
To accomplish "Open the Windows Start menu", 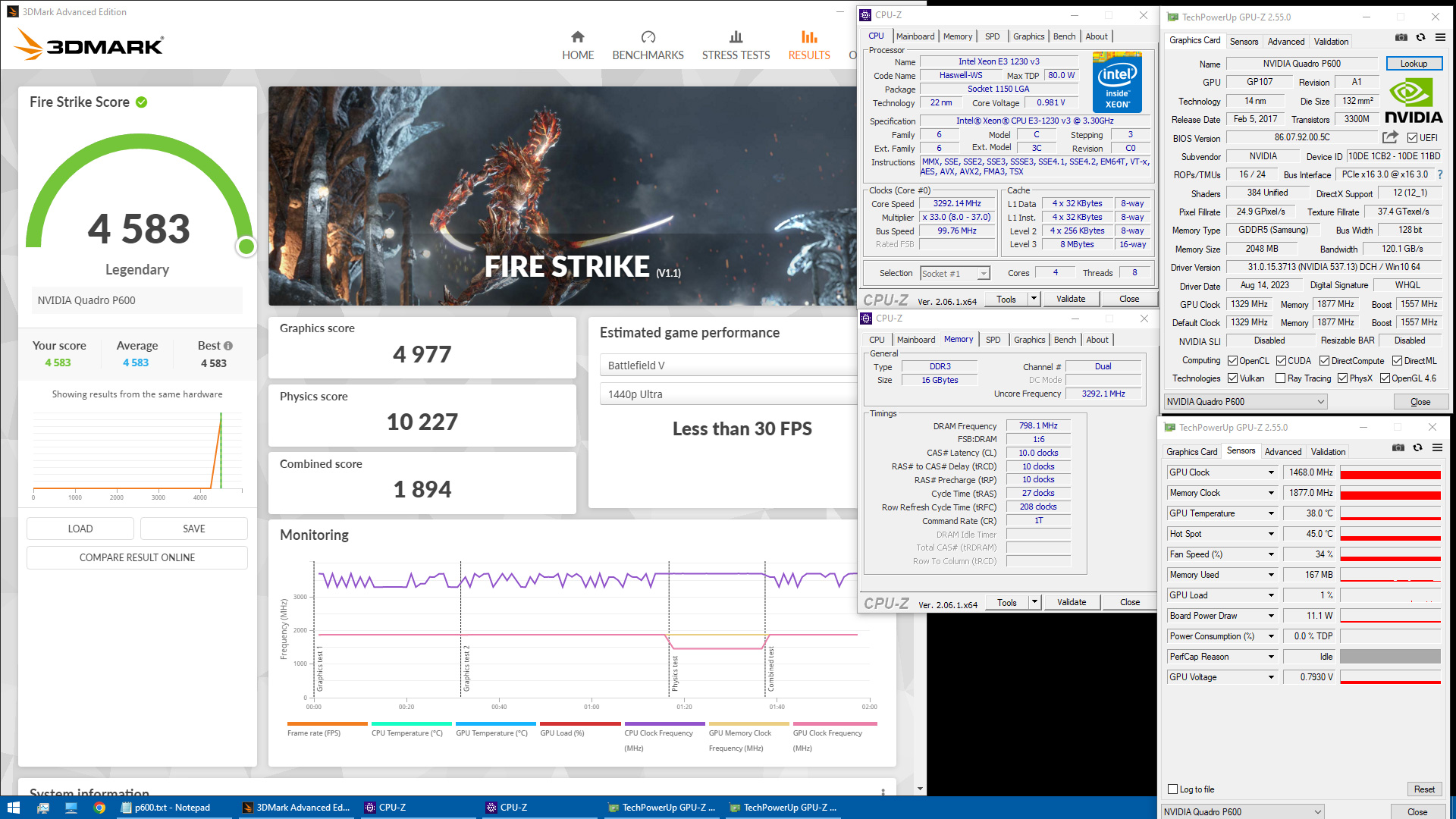I will pos(13,808).
